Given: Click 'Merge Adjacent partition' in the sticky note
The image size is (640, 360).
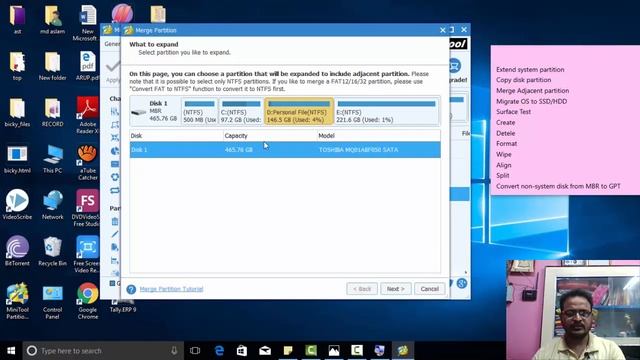Looking at the screenshot, I should click(533, 91).
